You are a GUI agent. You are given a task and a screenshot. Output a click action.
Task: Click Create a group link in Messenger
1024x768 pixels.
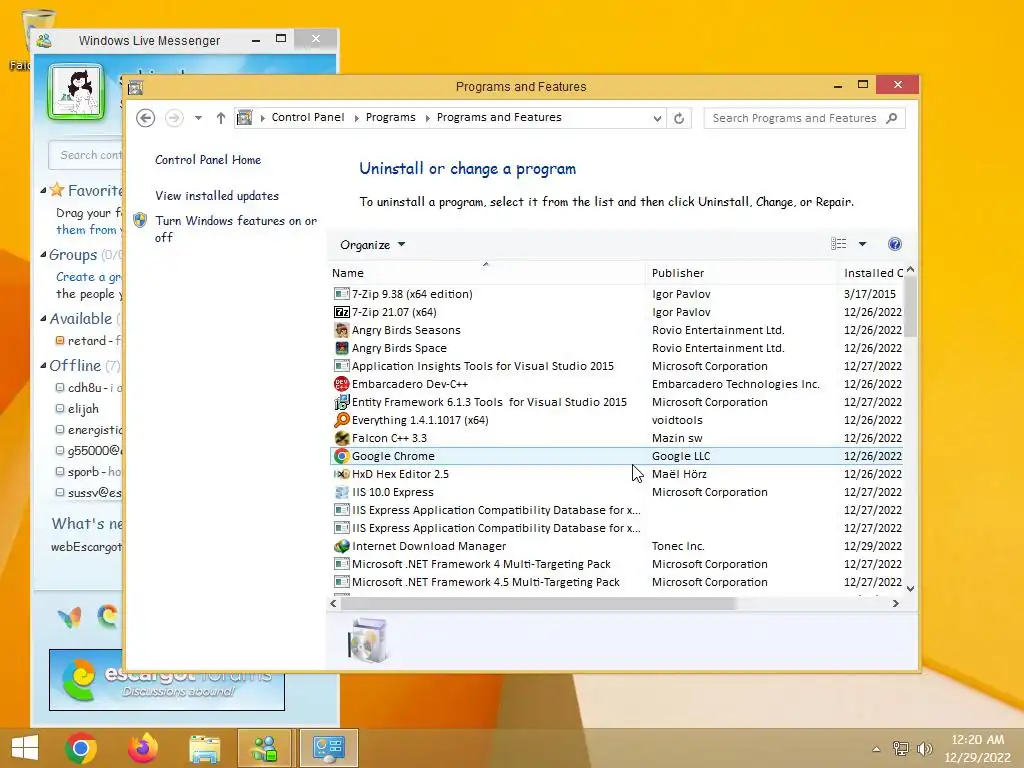click(x=88, y=277)
